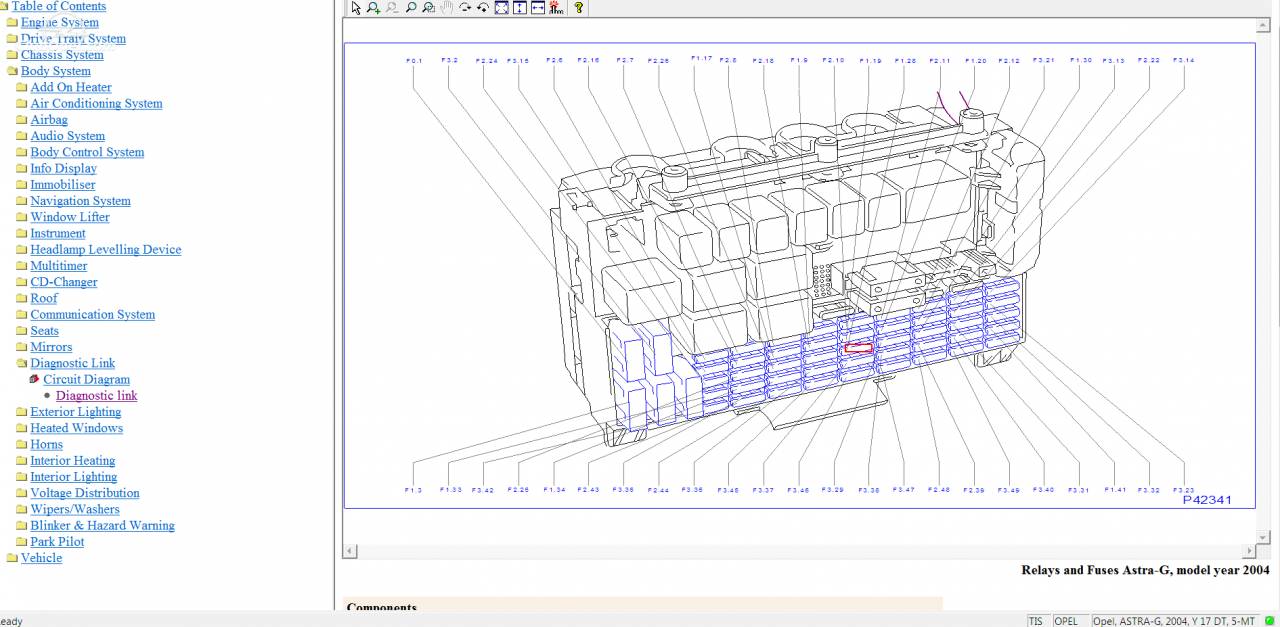Select the hand pan tool
Image resolution: width=1280 pixels, height=627 pixels.
447,8
